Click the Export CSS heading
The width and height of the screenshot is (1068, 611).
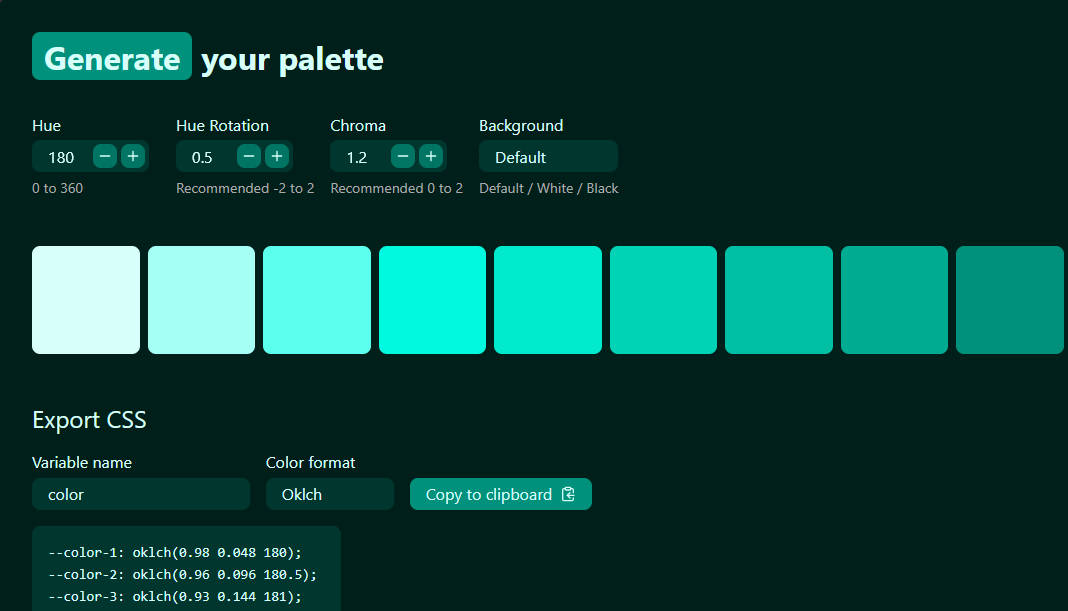pyautogui.click(x=89, y=420)
